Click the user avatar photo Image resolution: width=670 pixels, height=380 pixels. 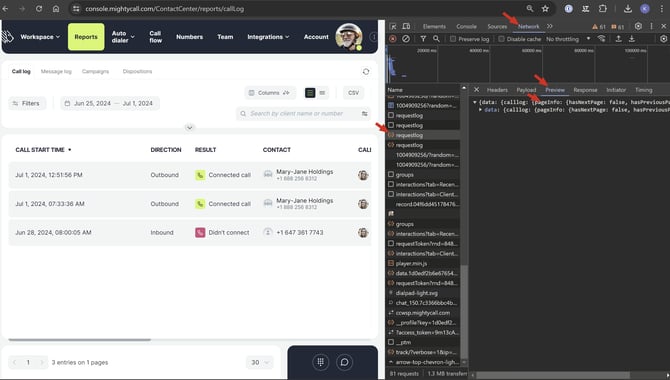point(349,37)
